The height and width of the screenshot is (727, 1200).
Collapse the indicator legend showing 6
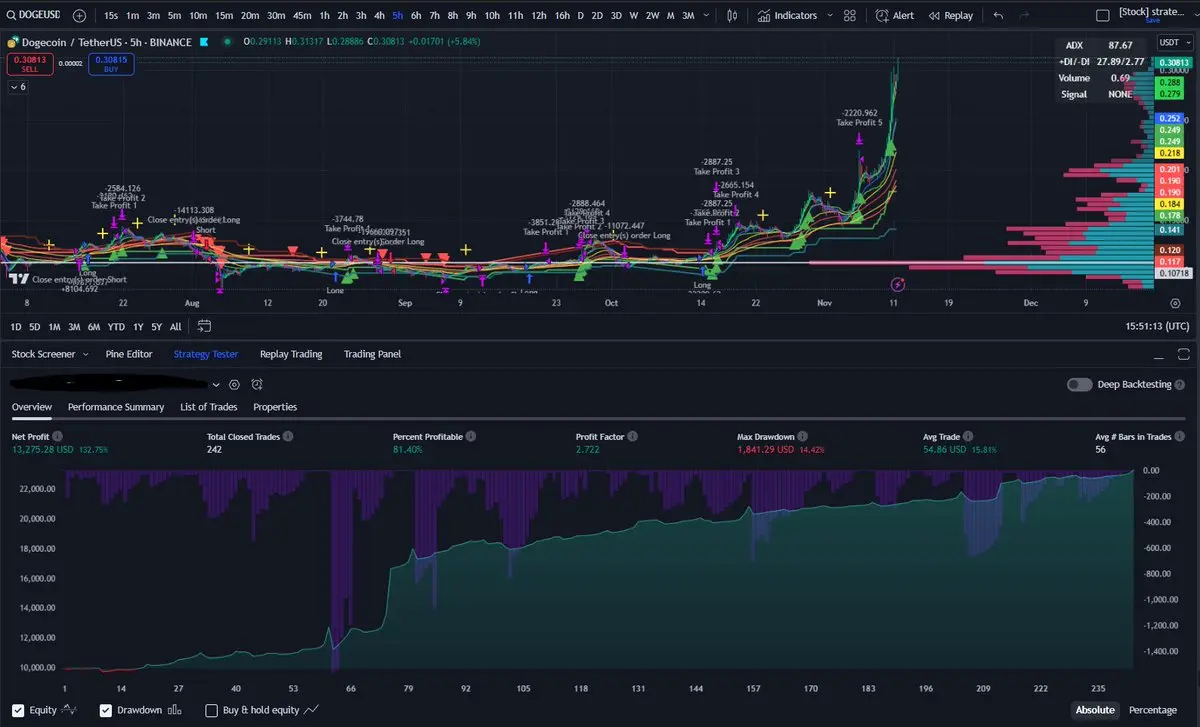coord(18,87)
